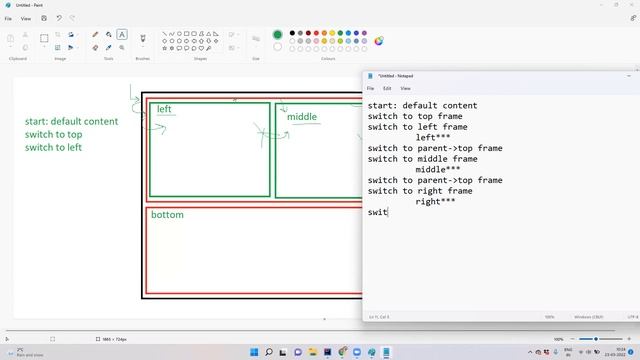
Task: Click the Resize image icon
Action: (58, 48)
